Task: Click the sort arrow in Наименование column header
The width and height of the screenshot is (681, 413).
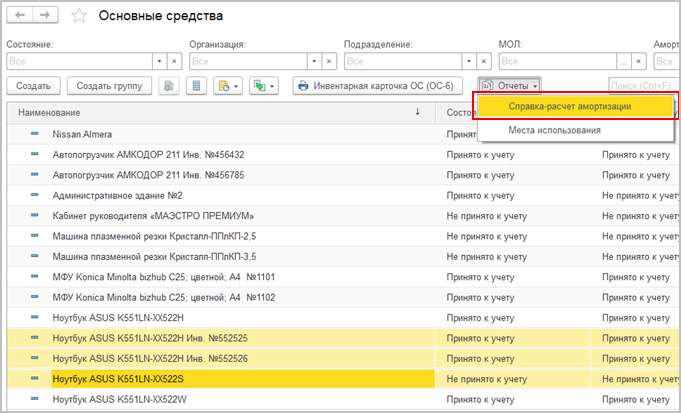Action: click(x=417, y=112)
